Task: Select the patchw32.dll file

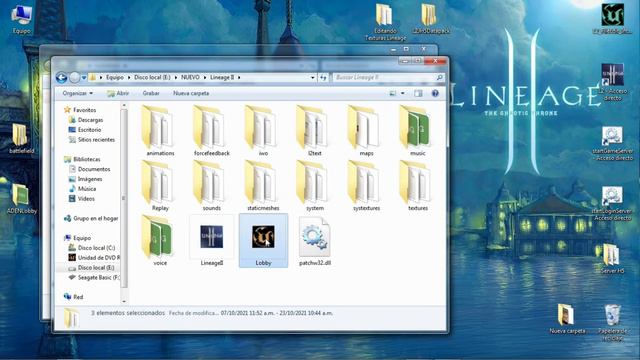Action: [315, 241]
